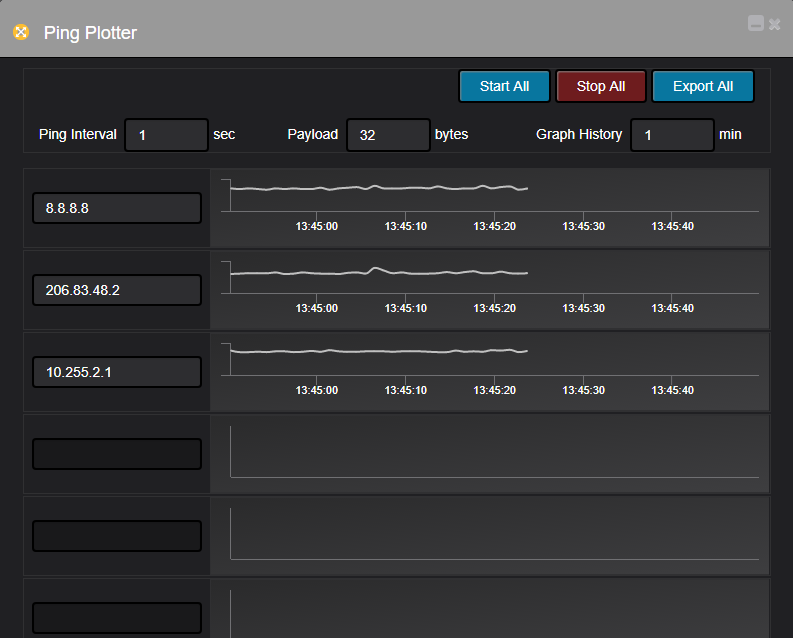793x638 pixels.
Task: Select the 8.8.8.8 host field
Action: click(x=117, y=208)
